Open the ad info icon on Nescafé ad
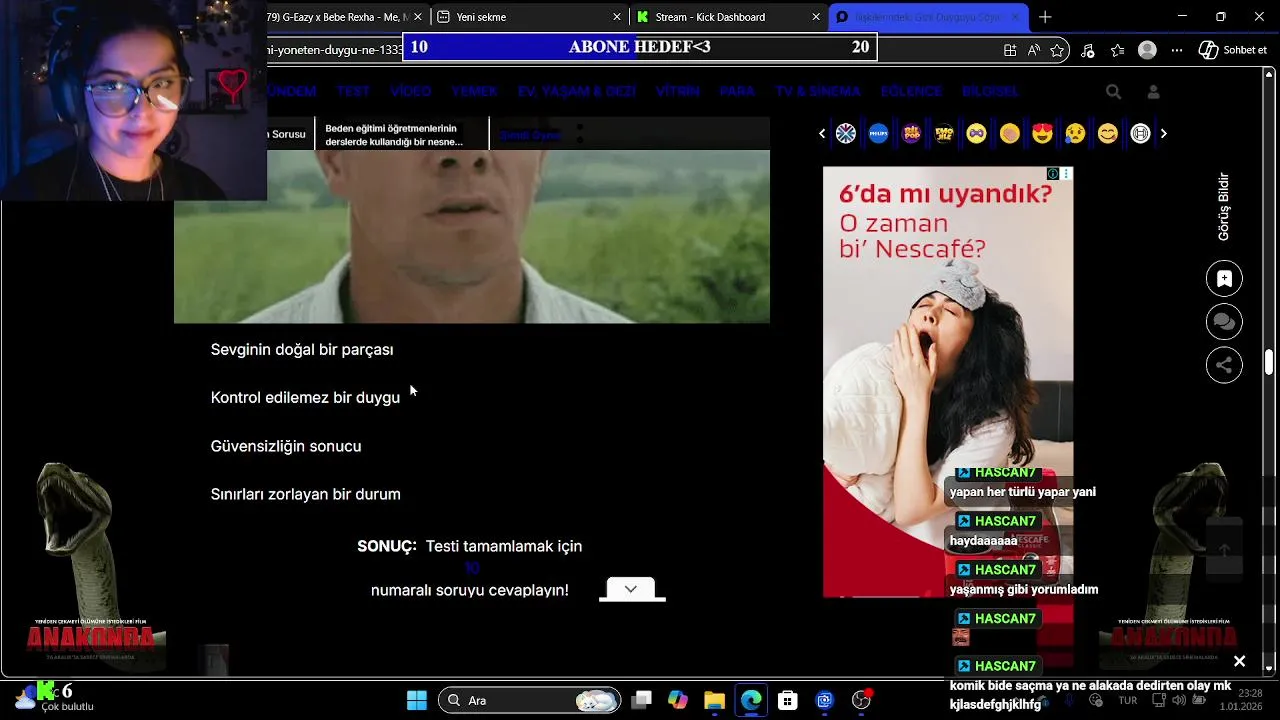 1053,174
